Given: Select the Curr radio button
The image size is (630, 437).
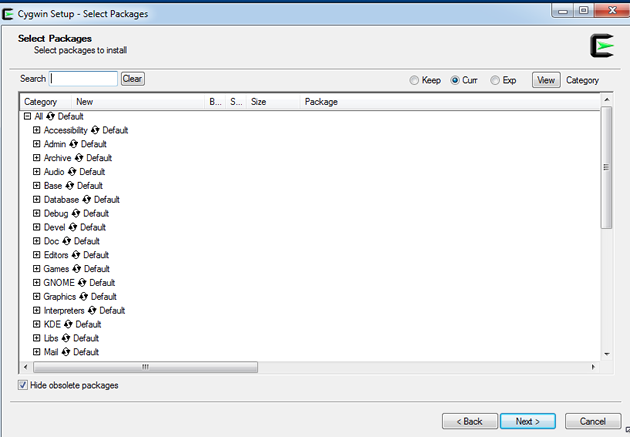Looking at the screenshot, I should pyautogui.click(x=454, y=80).
